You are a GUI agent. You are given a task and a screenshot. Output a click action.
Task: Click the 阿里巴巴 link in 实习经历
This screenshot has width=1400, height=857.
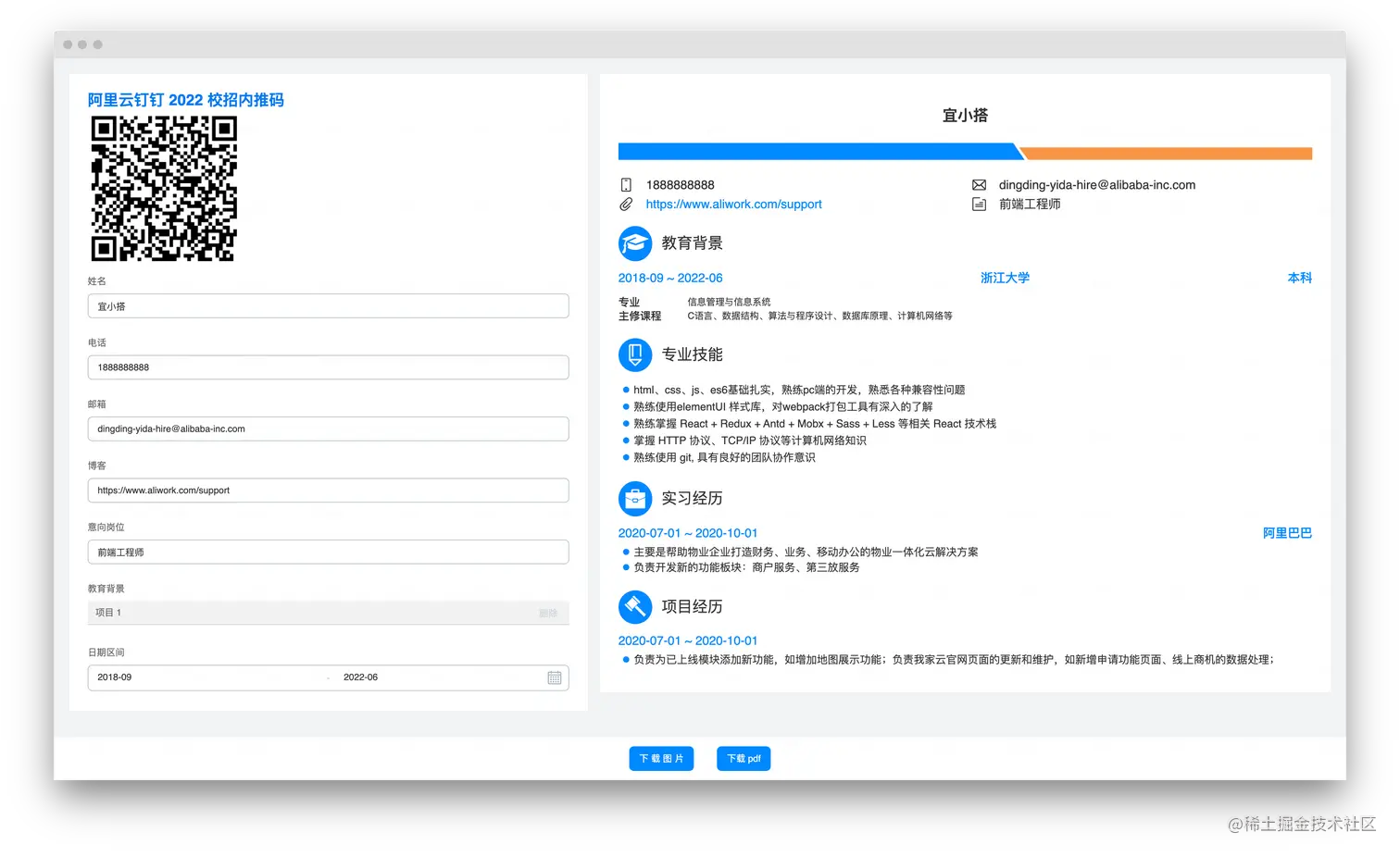coord(1287,533)
